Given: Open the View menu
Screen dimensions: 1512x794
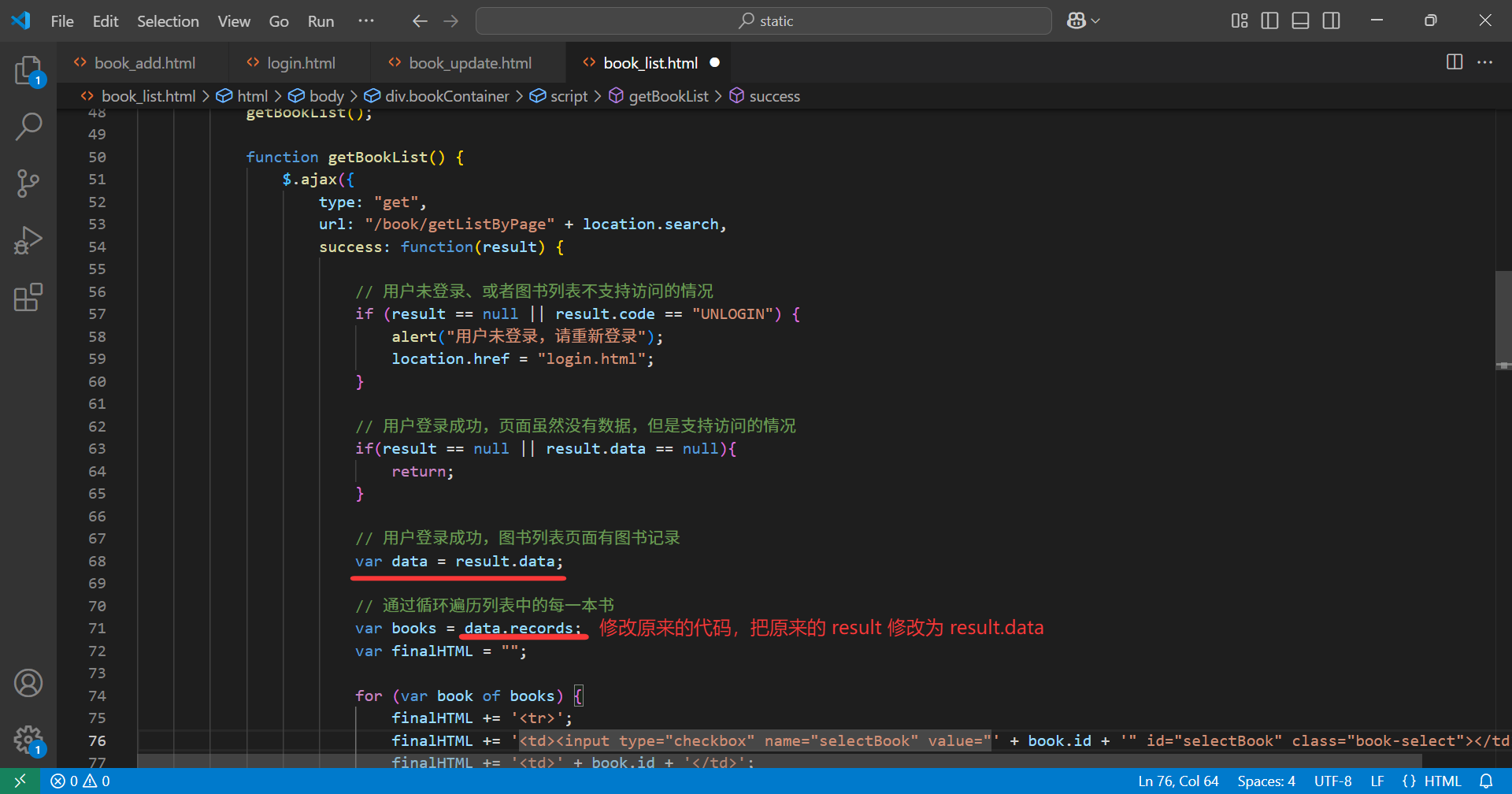Looking at the screenshot, I should [234, 21].
